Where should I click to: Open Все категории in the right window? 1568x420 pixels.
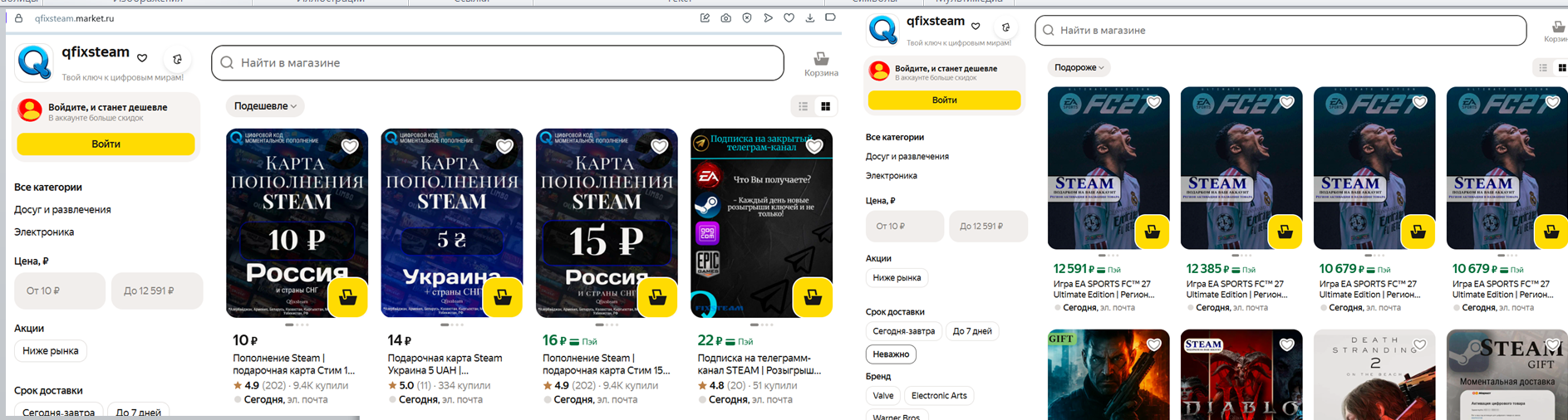pyautogui.click(x=895, y=137)
